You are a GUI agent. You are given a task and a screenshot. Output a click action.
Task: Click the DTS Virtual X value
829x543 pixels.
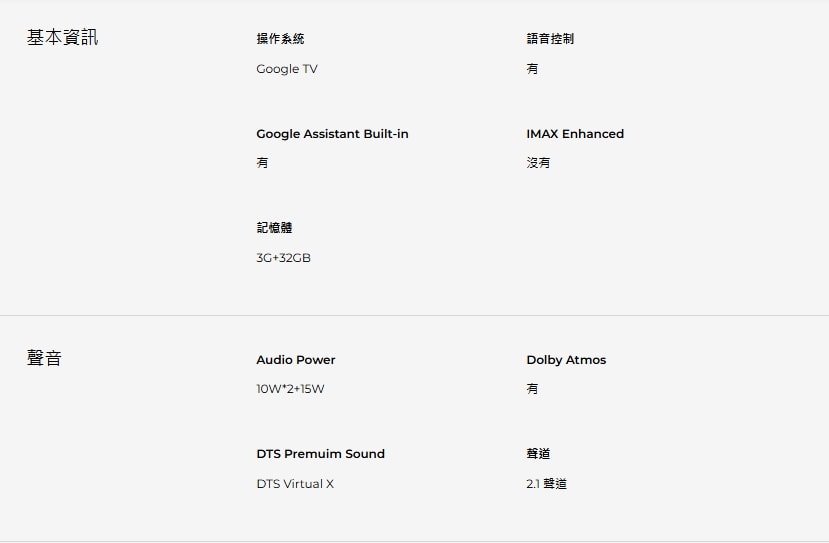(x=295, y=484)
